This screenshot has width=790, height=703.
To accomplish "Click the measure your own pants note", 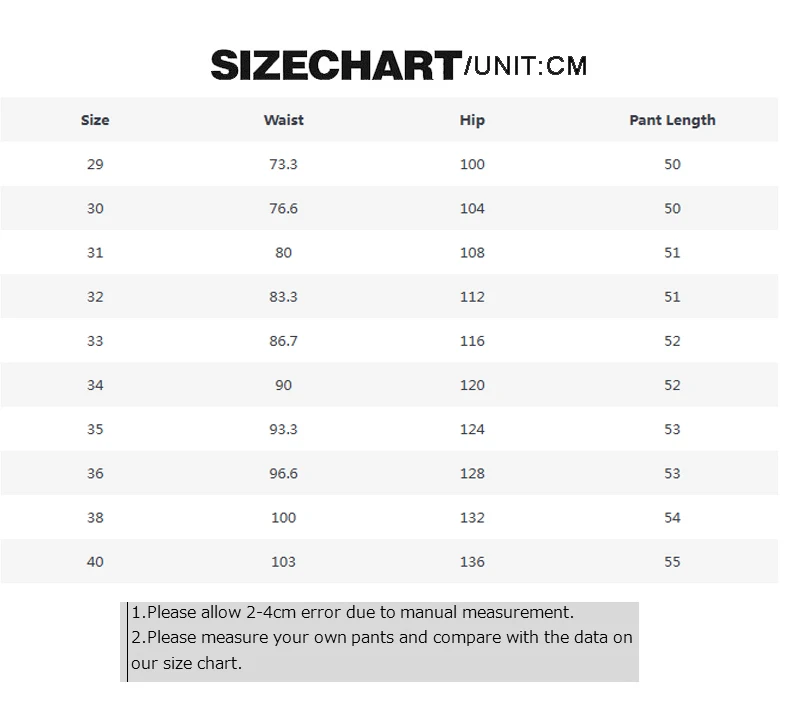I will click(x=381, y=650).
